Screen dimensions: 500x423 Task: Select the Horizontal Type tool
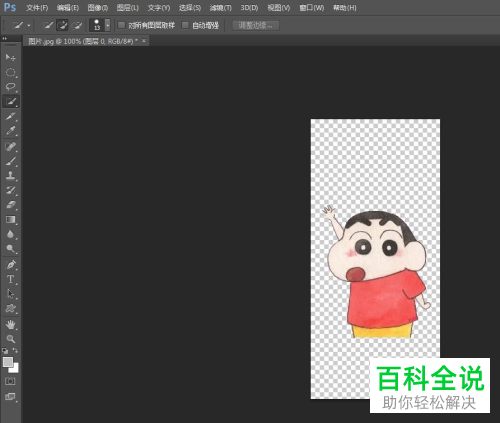pyautogui.click(x=10, y=279)
